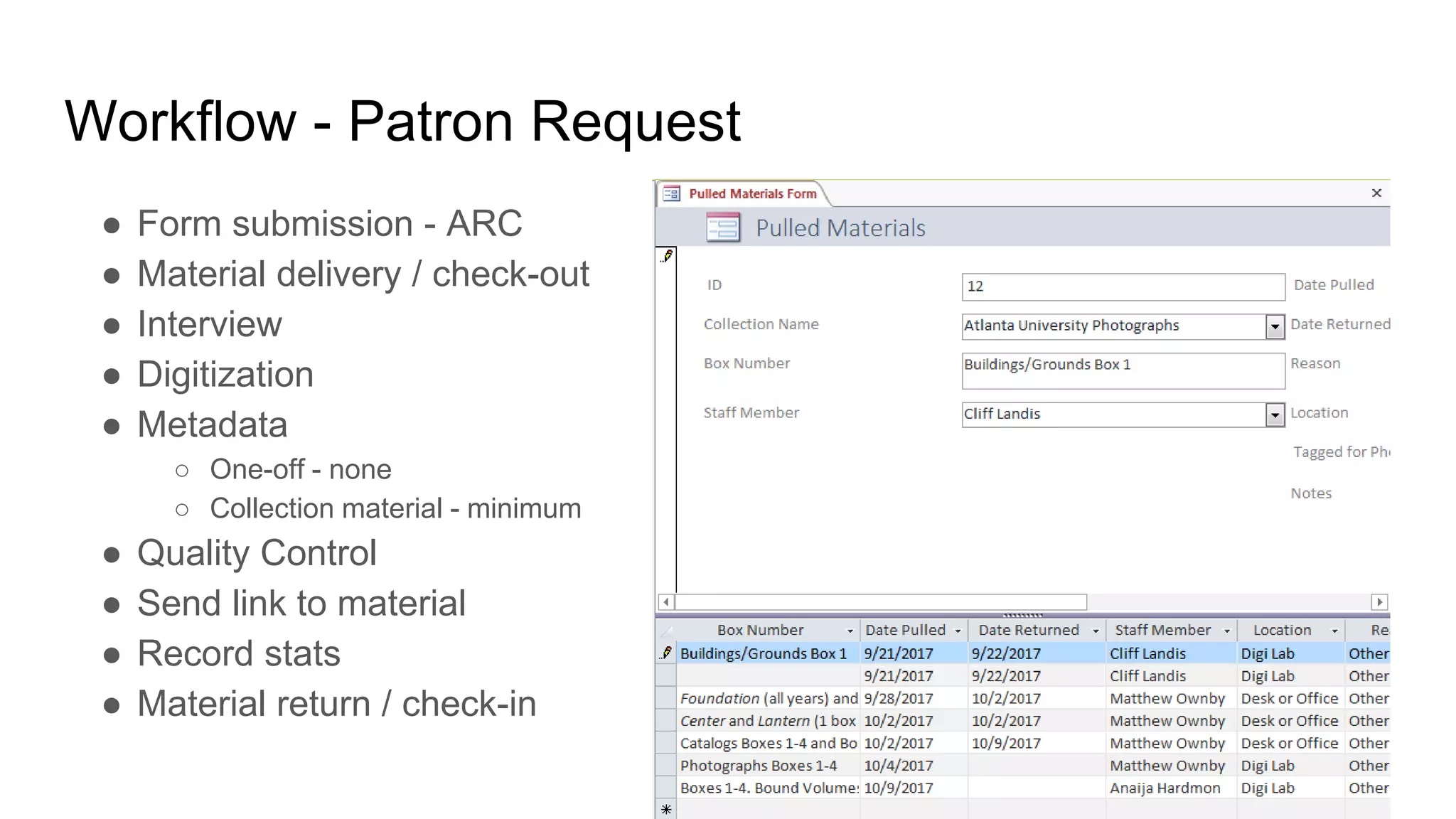The width and height of the screenshot is (1456, 819).
Task: Click Desk or Office in the Foundation row
Action: [x=1291, y=698]
